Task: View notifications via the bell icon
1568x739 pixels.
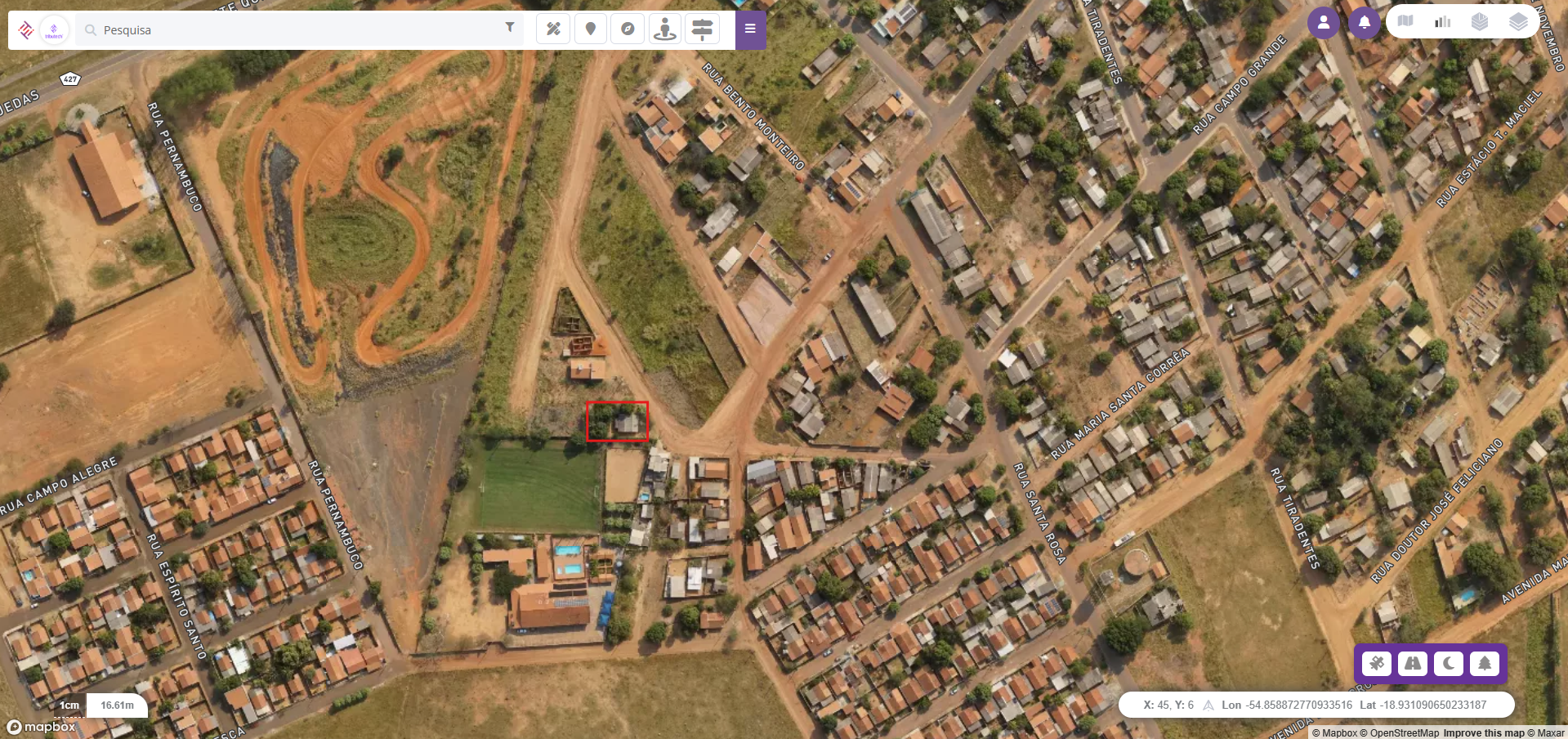Action: pyautogui.click(x=1364, y=22)
